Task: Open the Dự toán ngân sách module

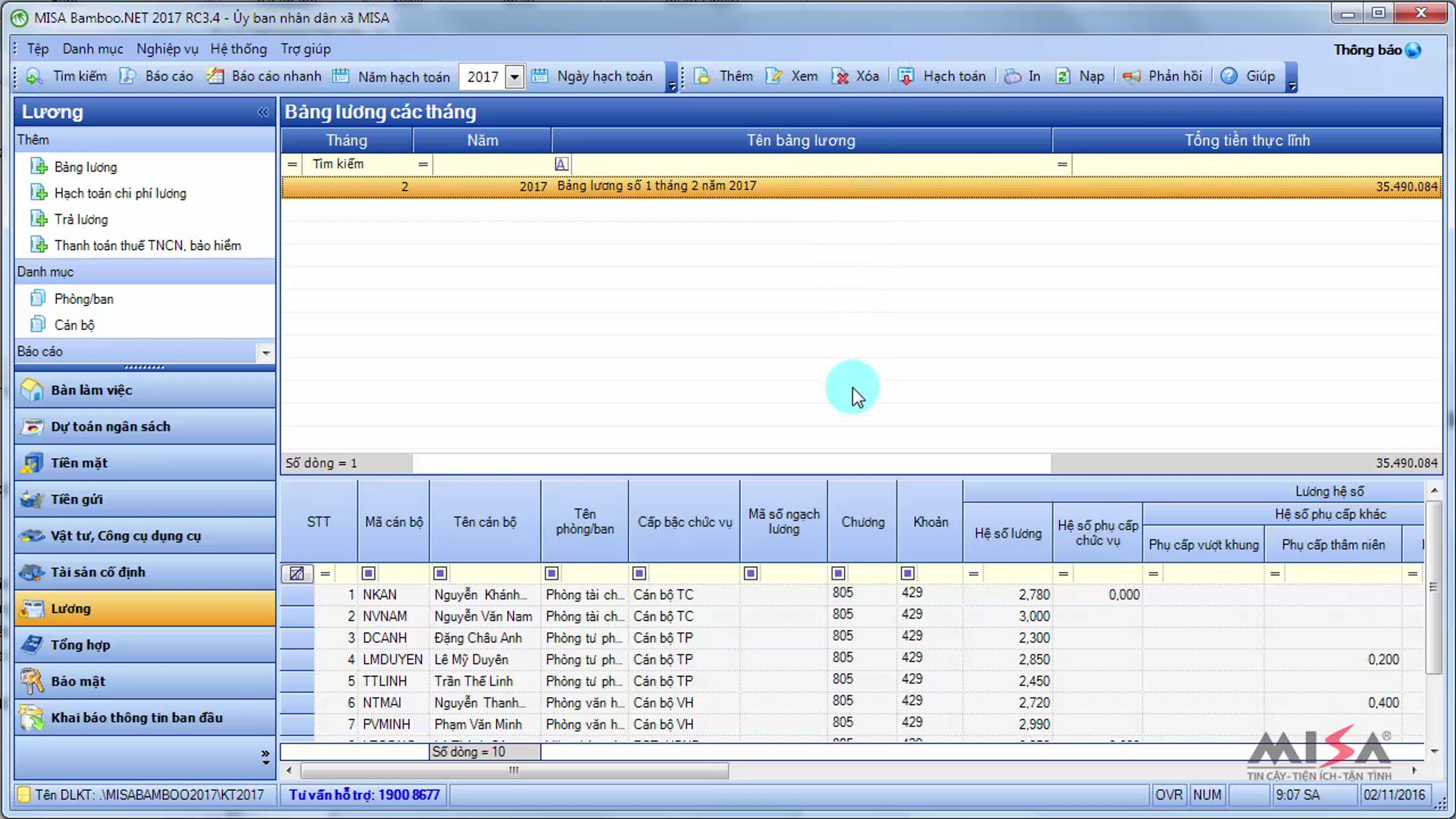Action: point(145,426)
